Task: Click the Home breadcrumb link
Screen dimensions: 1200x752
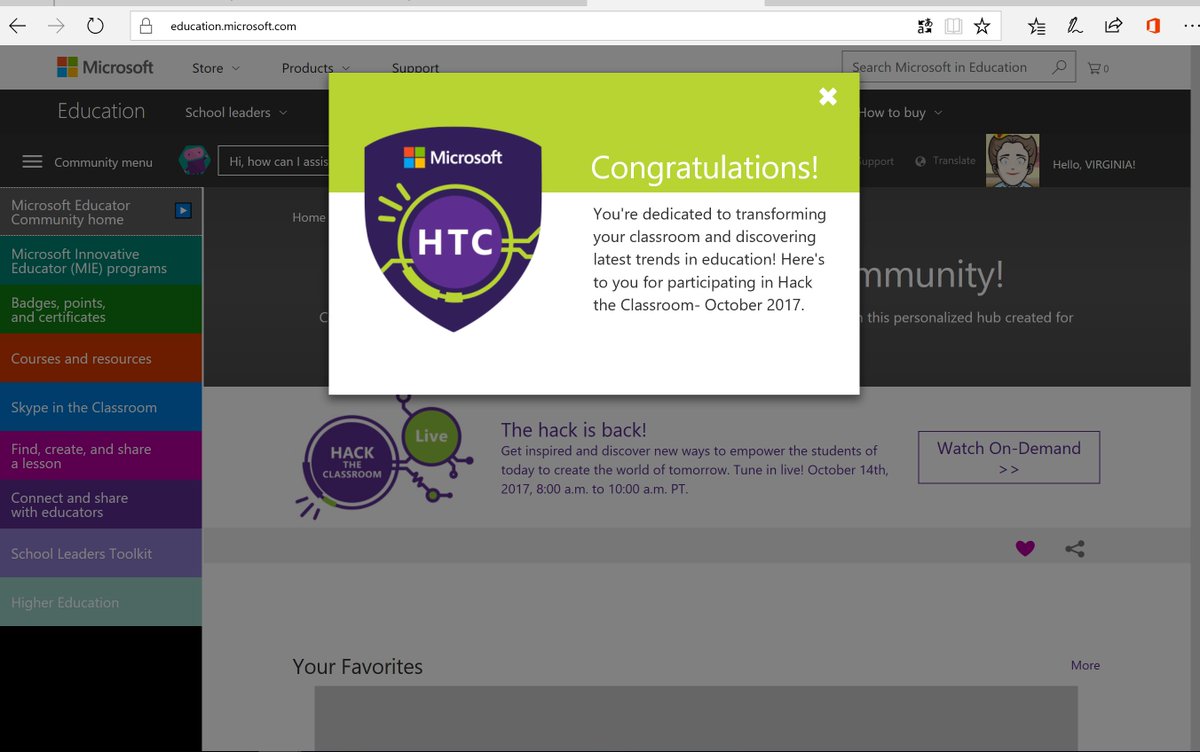Action: pyautogui.click(x=308, y=217)
